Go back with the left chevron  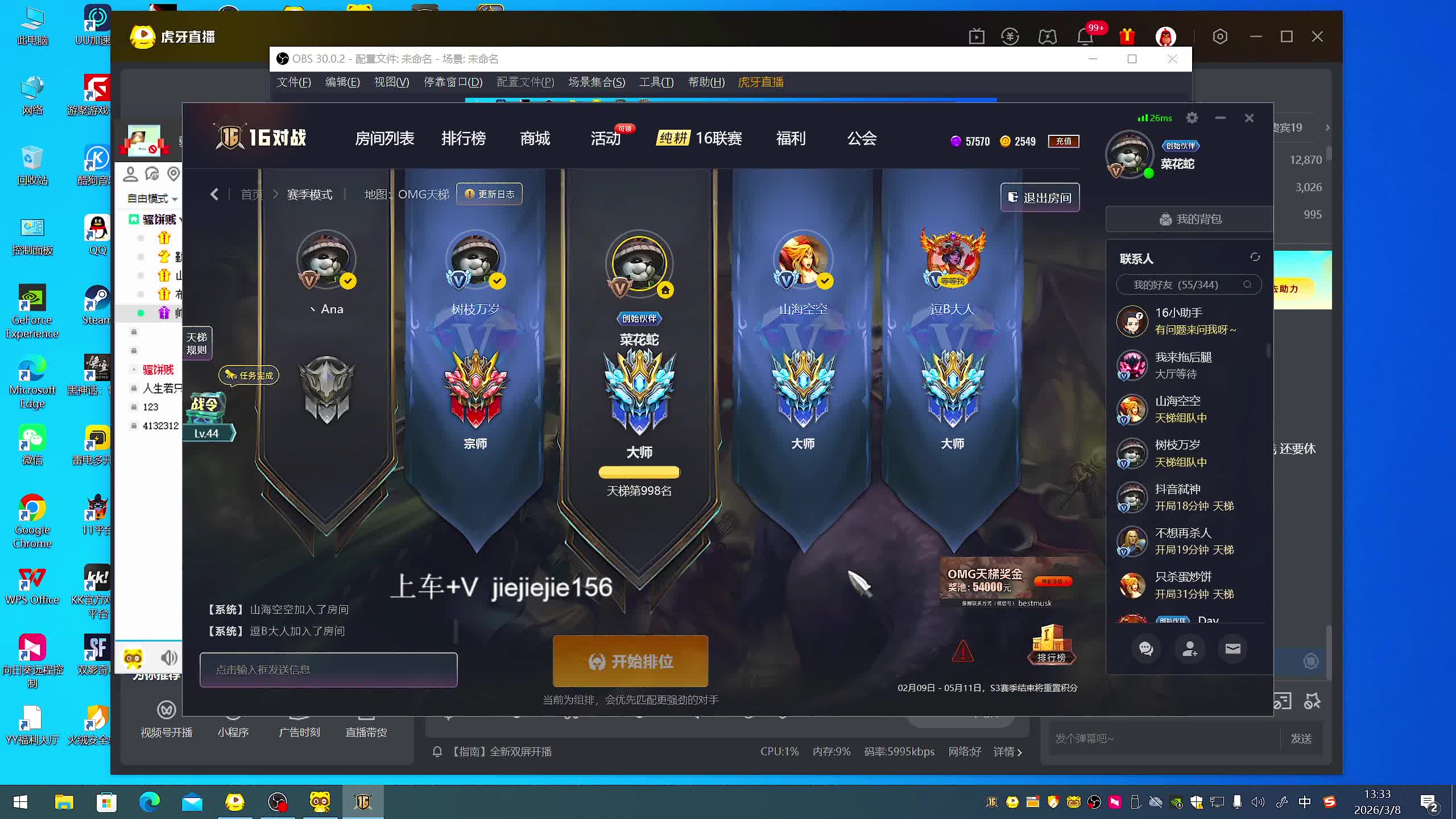click(214, 195)
